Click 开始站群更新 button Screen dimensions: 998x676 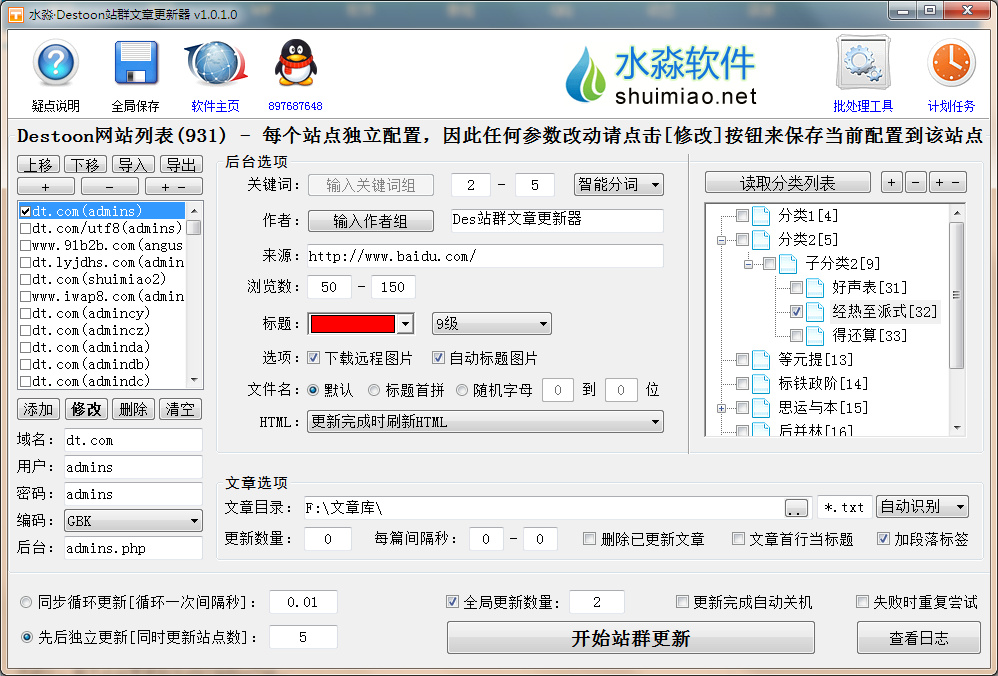point(631,638)
